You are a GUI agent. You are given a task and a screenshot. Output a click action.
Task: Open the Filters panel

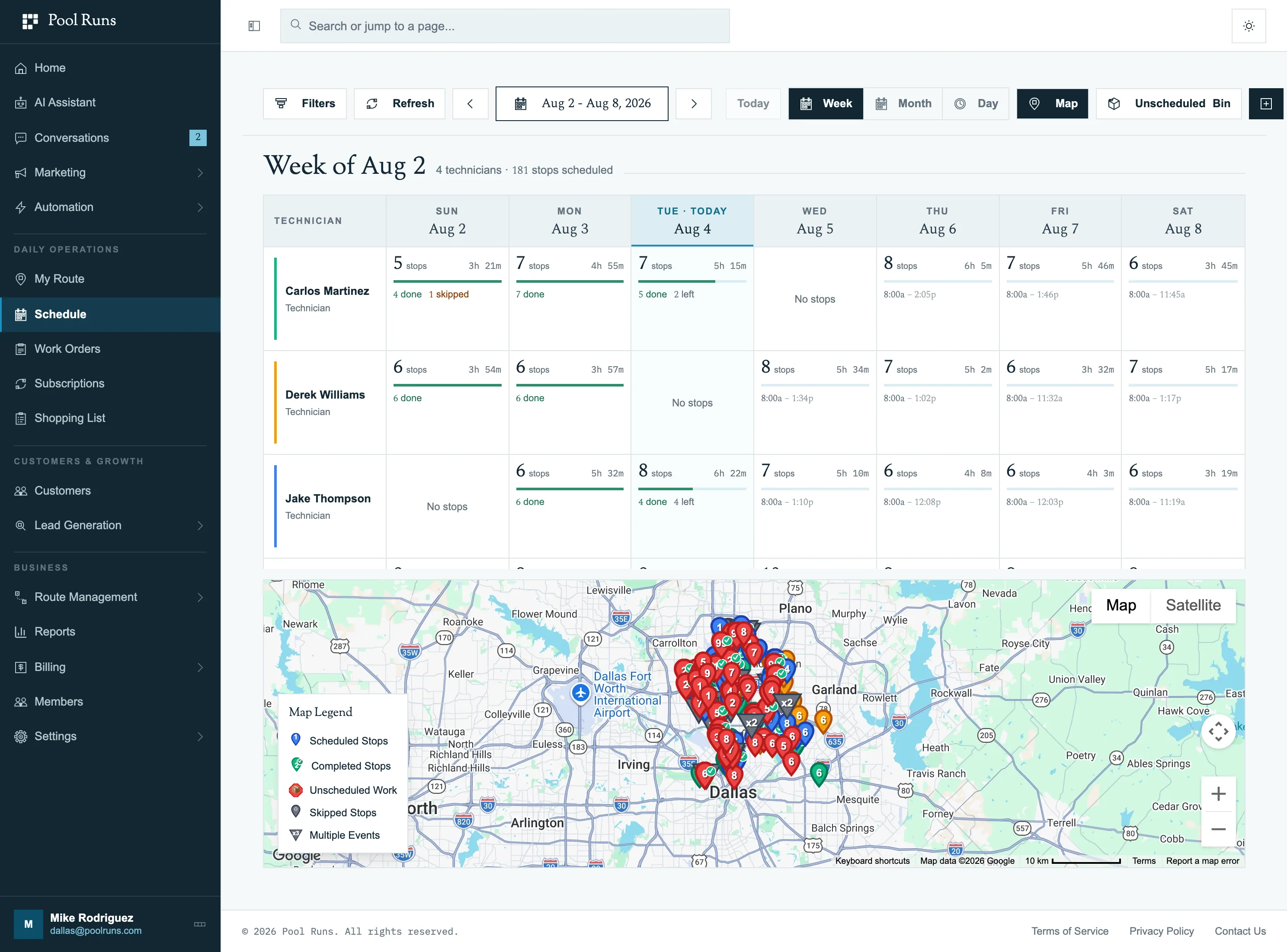305,104
